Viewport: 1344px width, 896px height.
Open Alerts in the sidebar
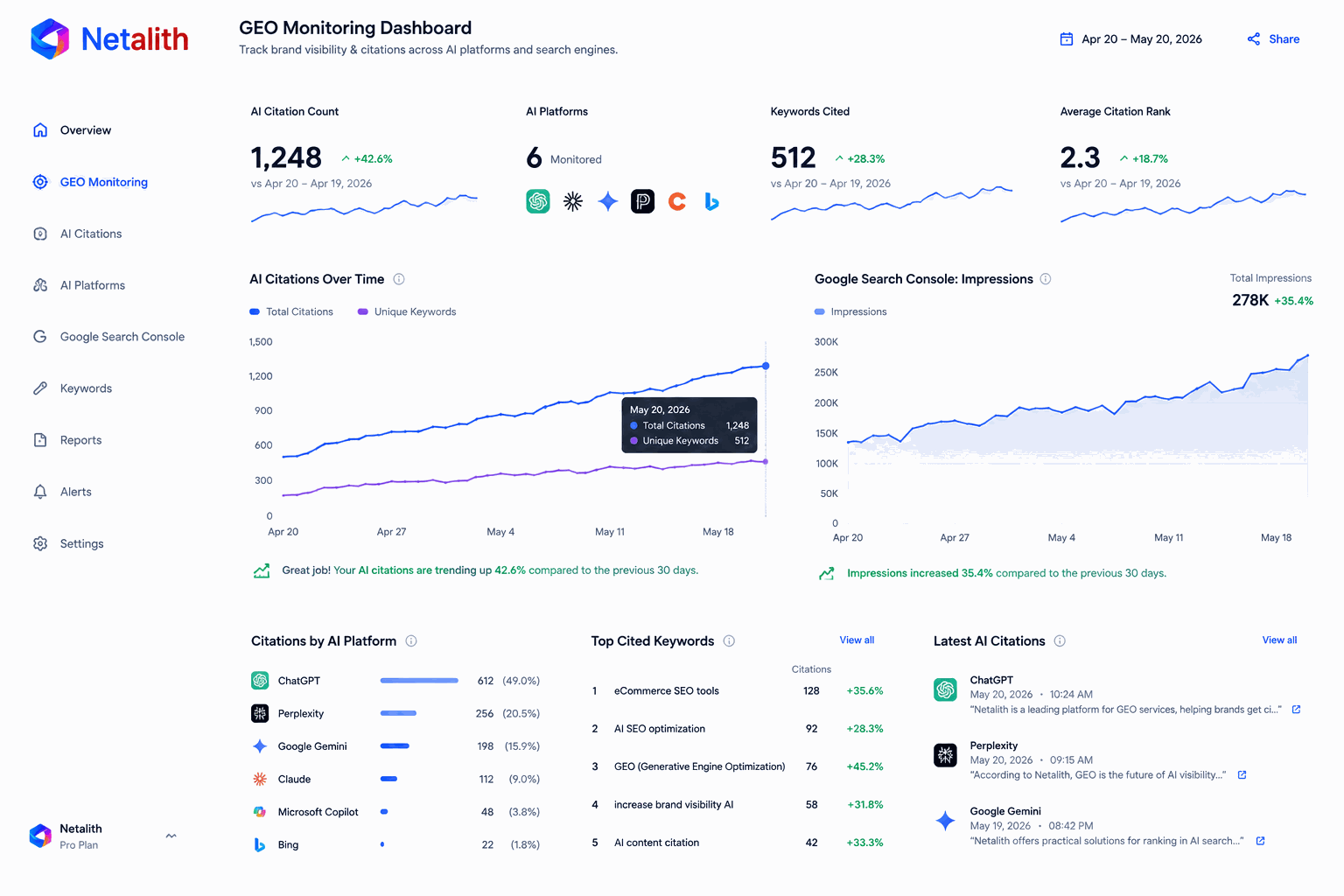(x=76, y=492)
